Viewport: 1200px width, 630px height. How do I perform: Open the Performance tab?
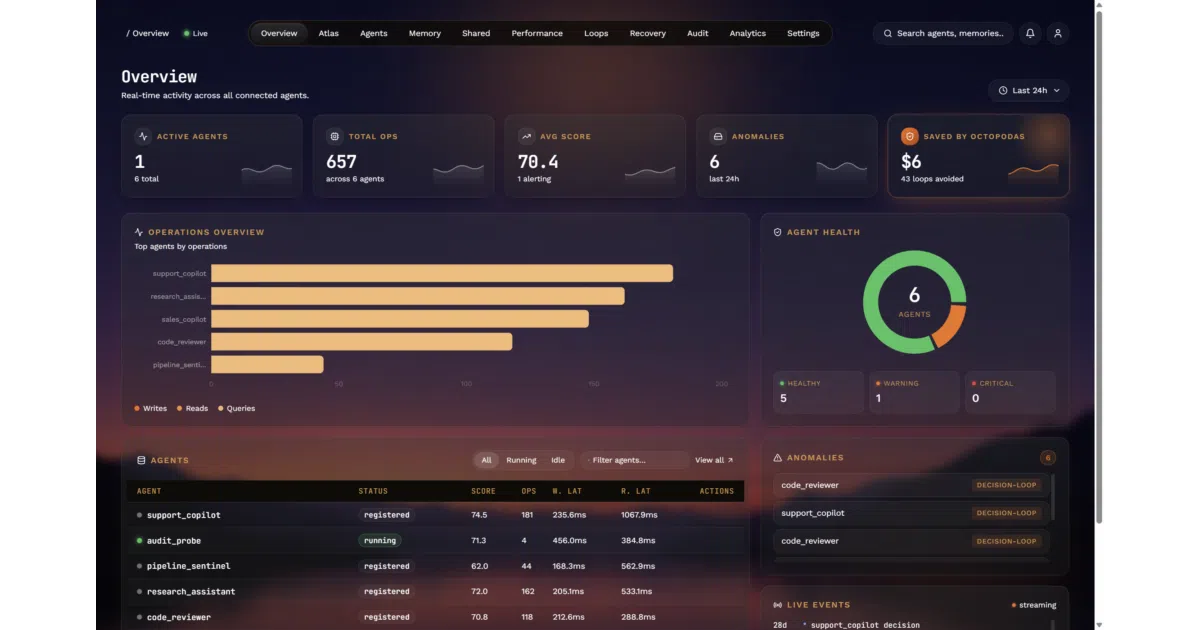click(537, 33)
